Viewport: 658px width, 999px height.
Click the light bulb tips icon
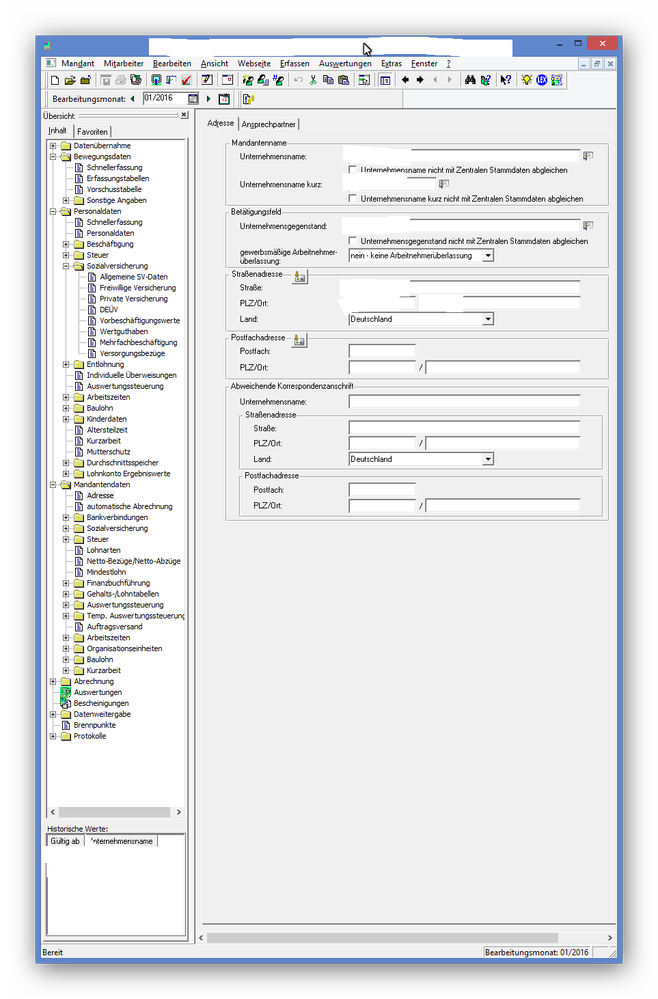click(526, 80)
